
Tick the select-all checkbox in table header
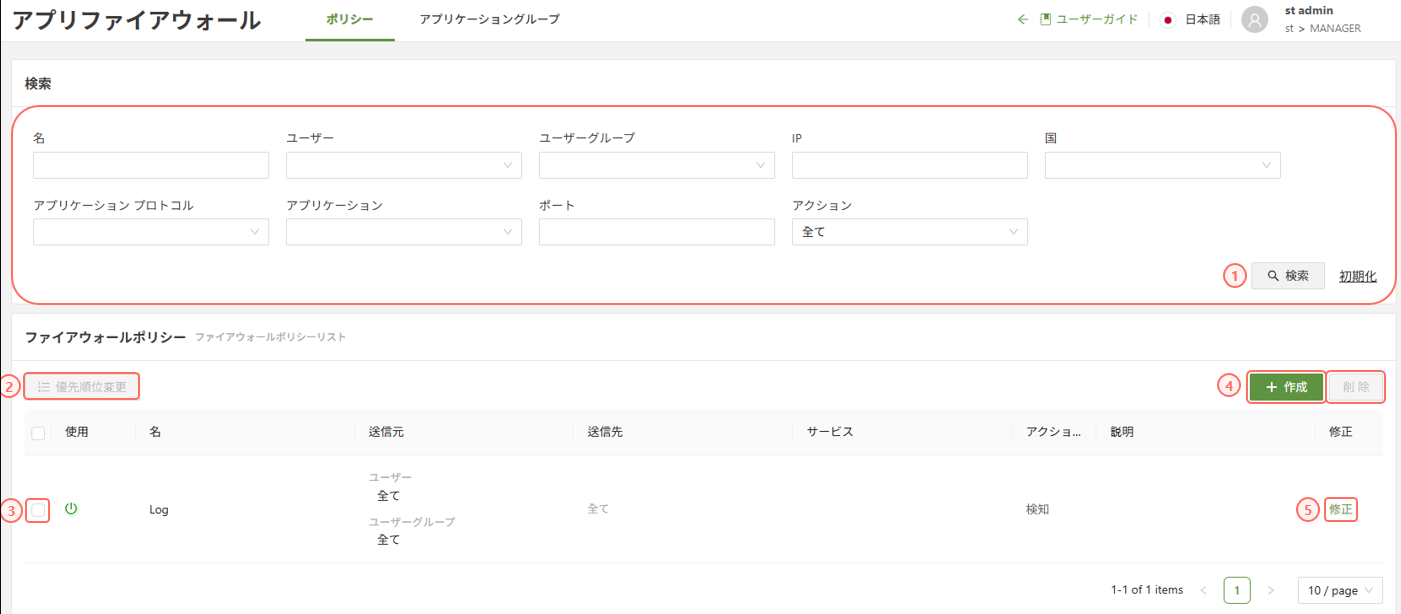[38, 433]
